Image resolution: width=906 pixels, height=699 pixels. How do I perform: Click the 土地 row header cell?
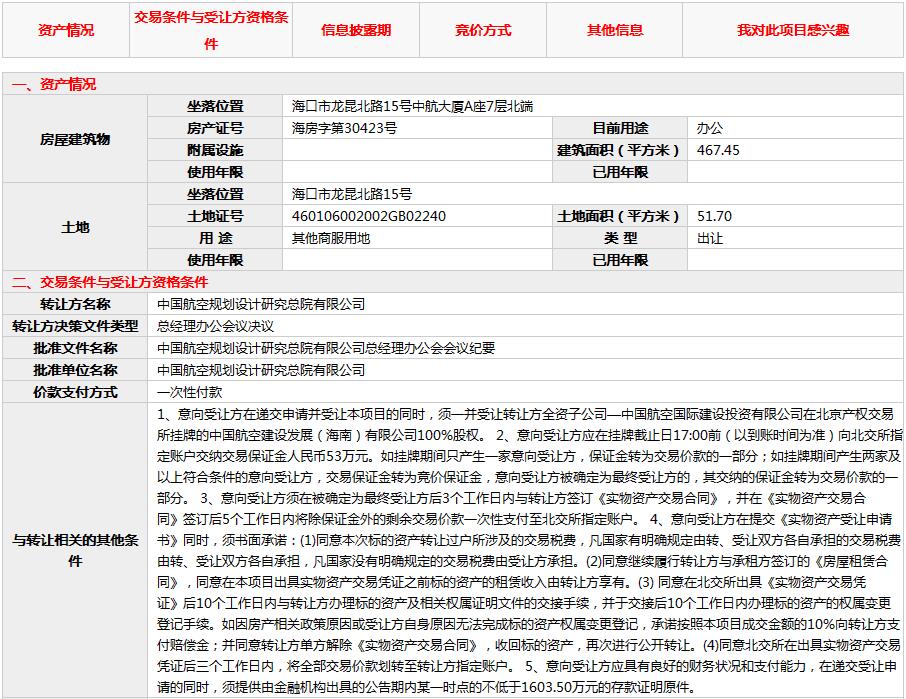click(x=75, y=227)
